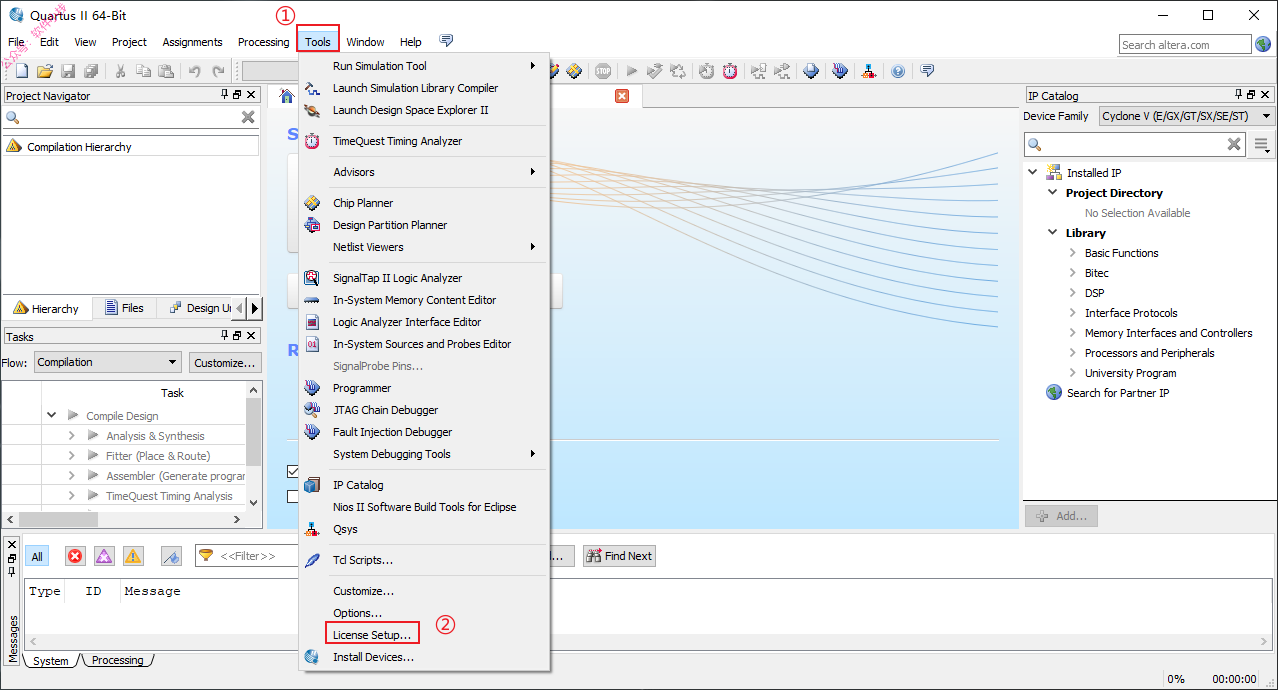Click the Cut scissors icon
Image resolution: width=1278 pixels, height=690 pixels.
(x=120, y=71)
